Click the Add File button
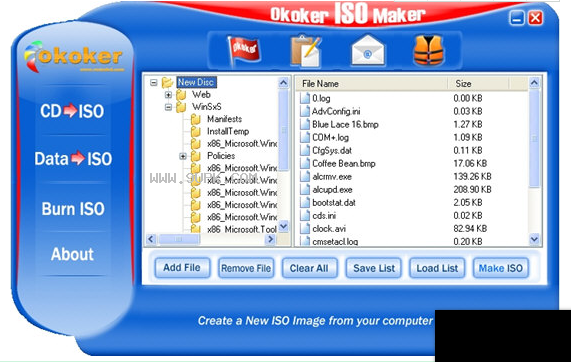The width and height of the screenshot is (571, 362). click(x=182, y=268)
